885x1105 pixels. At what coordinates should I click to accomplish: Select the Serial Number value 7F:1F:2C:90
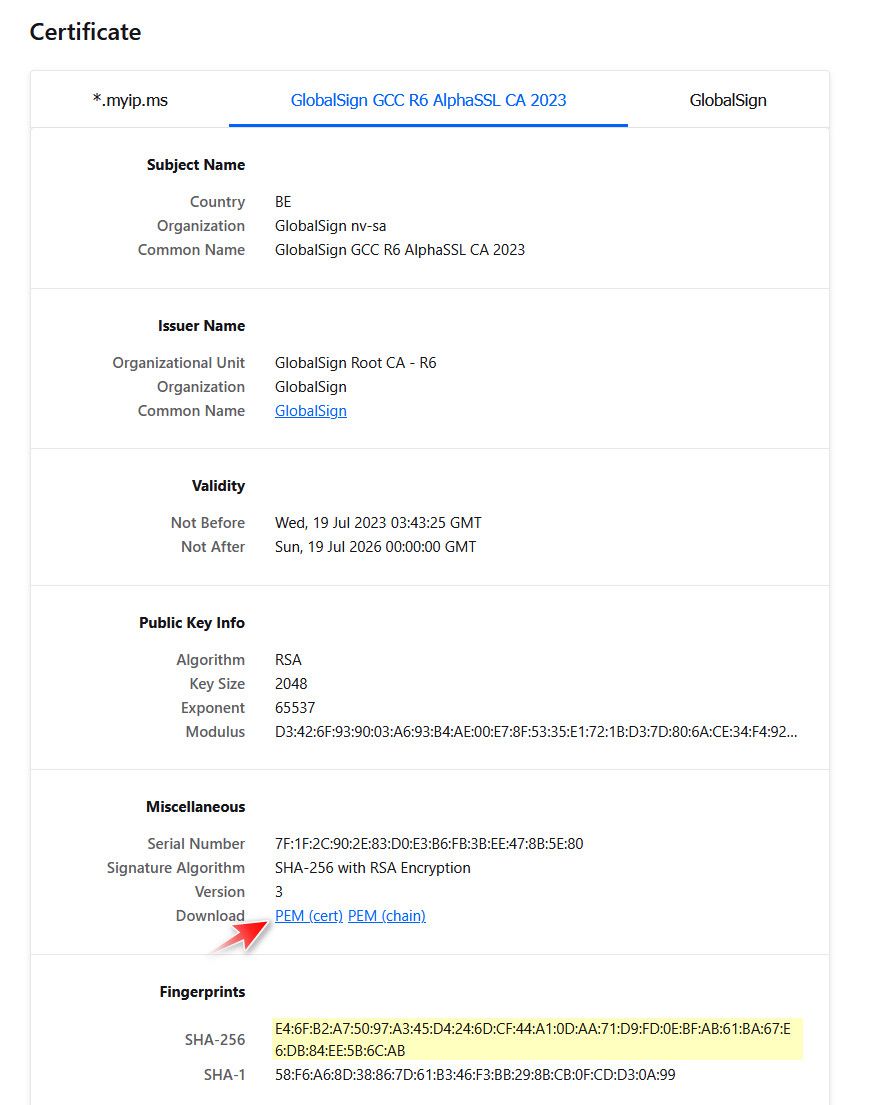429,844
